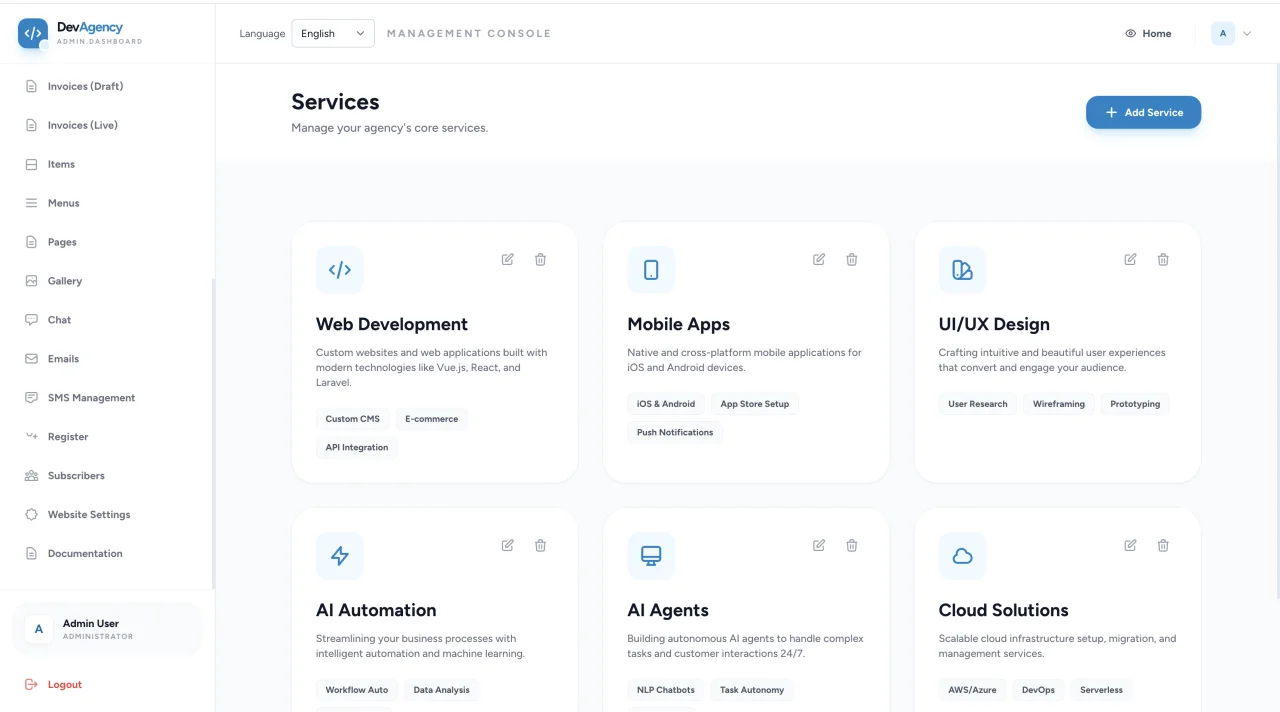Click the AI Agents monitor icon
Viewport: 1280px width, 712px height.
point(651,556)
